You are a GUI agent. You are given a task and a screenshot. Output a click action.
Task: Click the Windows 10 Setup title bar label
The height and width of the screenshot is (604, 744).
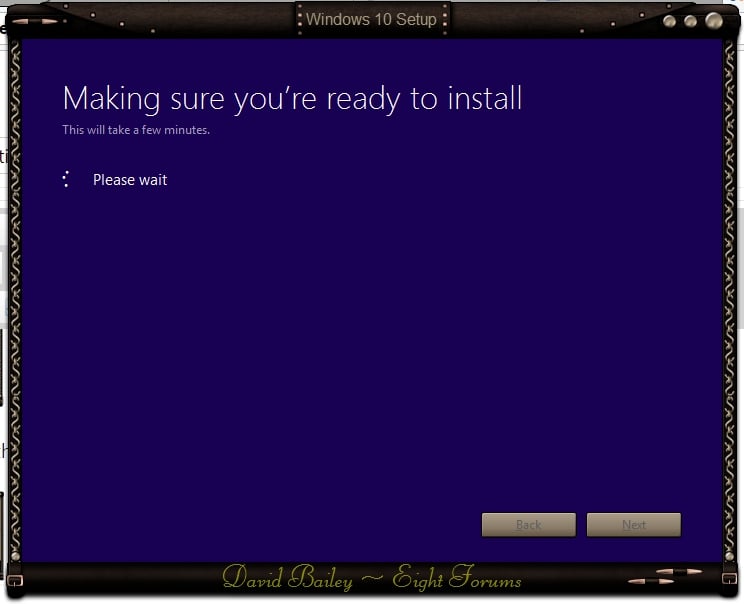point(371,19)
